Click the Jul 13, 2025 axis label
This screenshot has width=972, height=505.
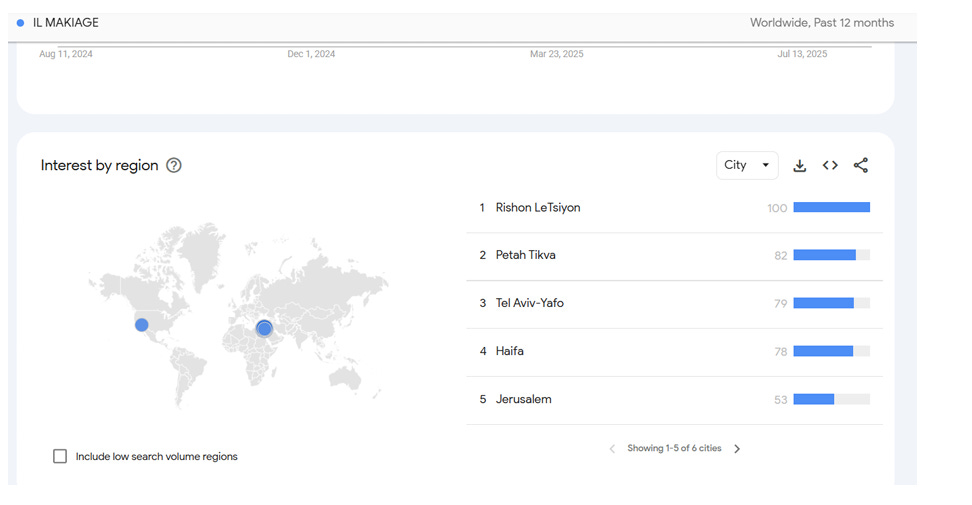(802, 54)
